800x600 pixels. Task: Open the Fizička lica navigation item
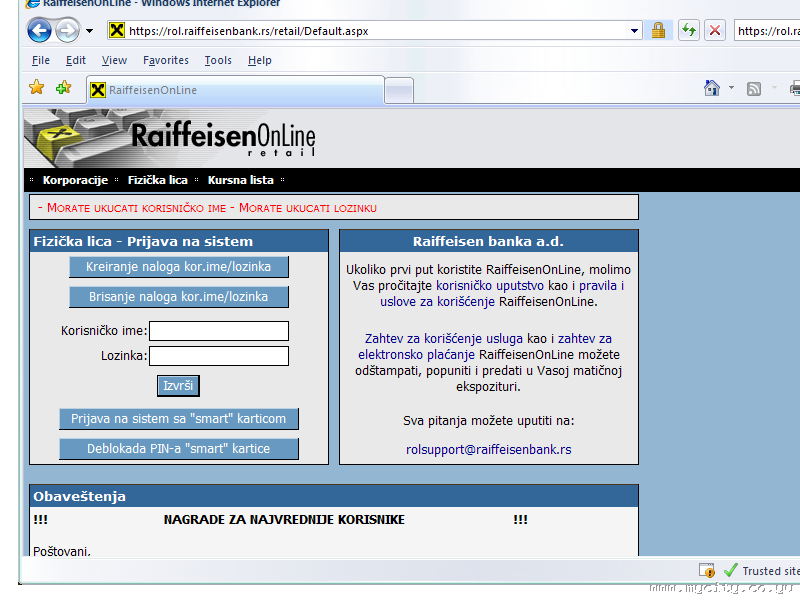[x=158, y=180]
